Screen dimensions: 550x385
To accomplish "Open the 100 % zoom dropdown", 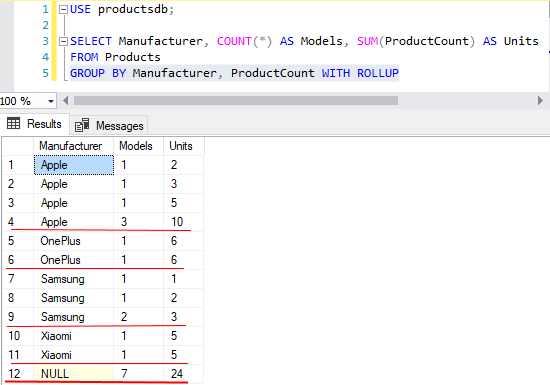I will coord(51,101).
